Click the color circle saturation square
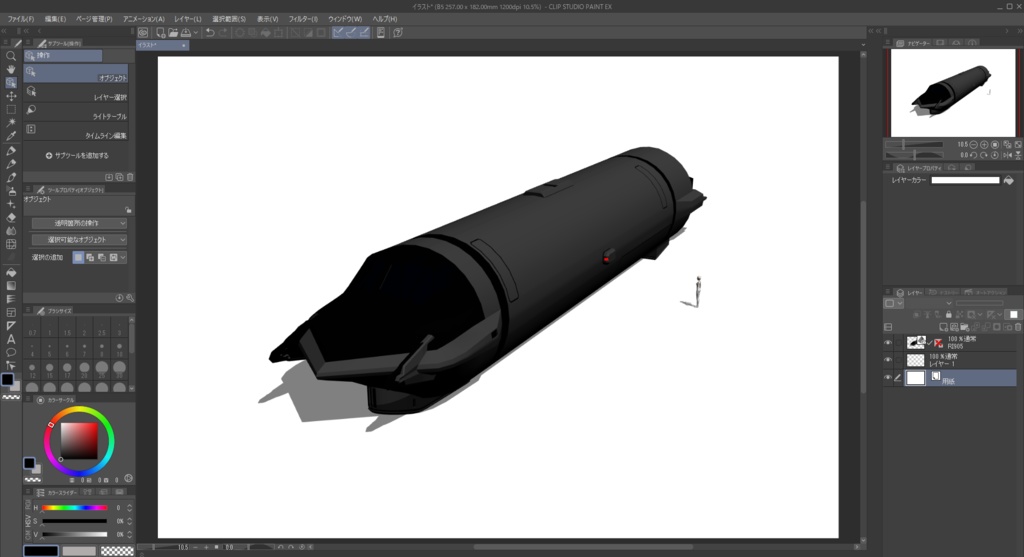 pyautogui.click(x=79, y=440)
